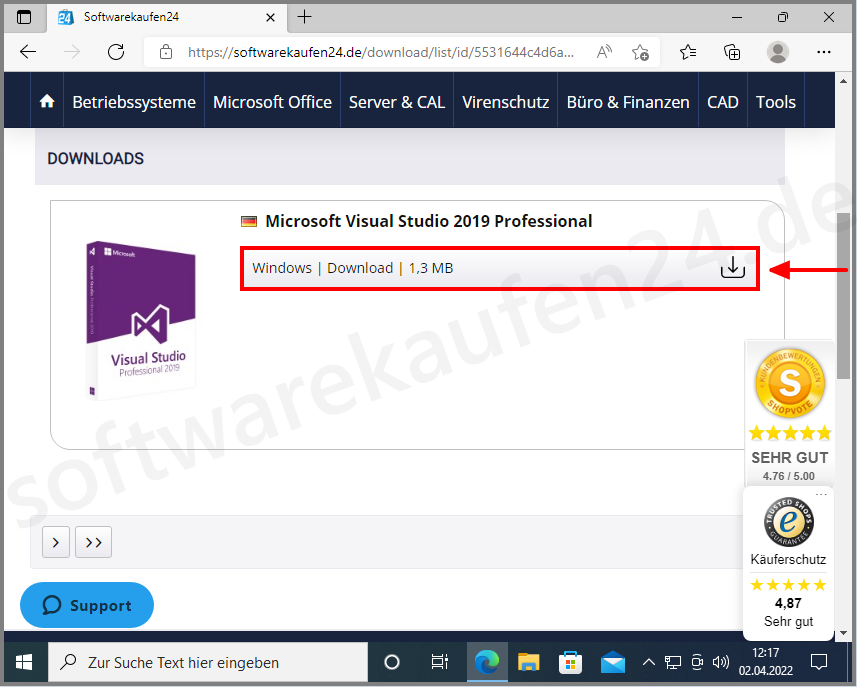Jump to last page double-arrow button
The height and width of the screenshot is (687, 857).
[93, 542]
